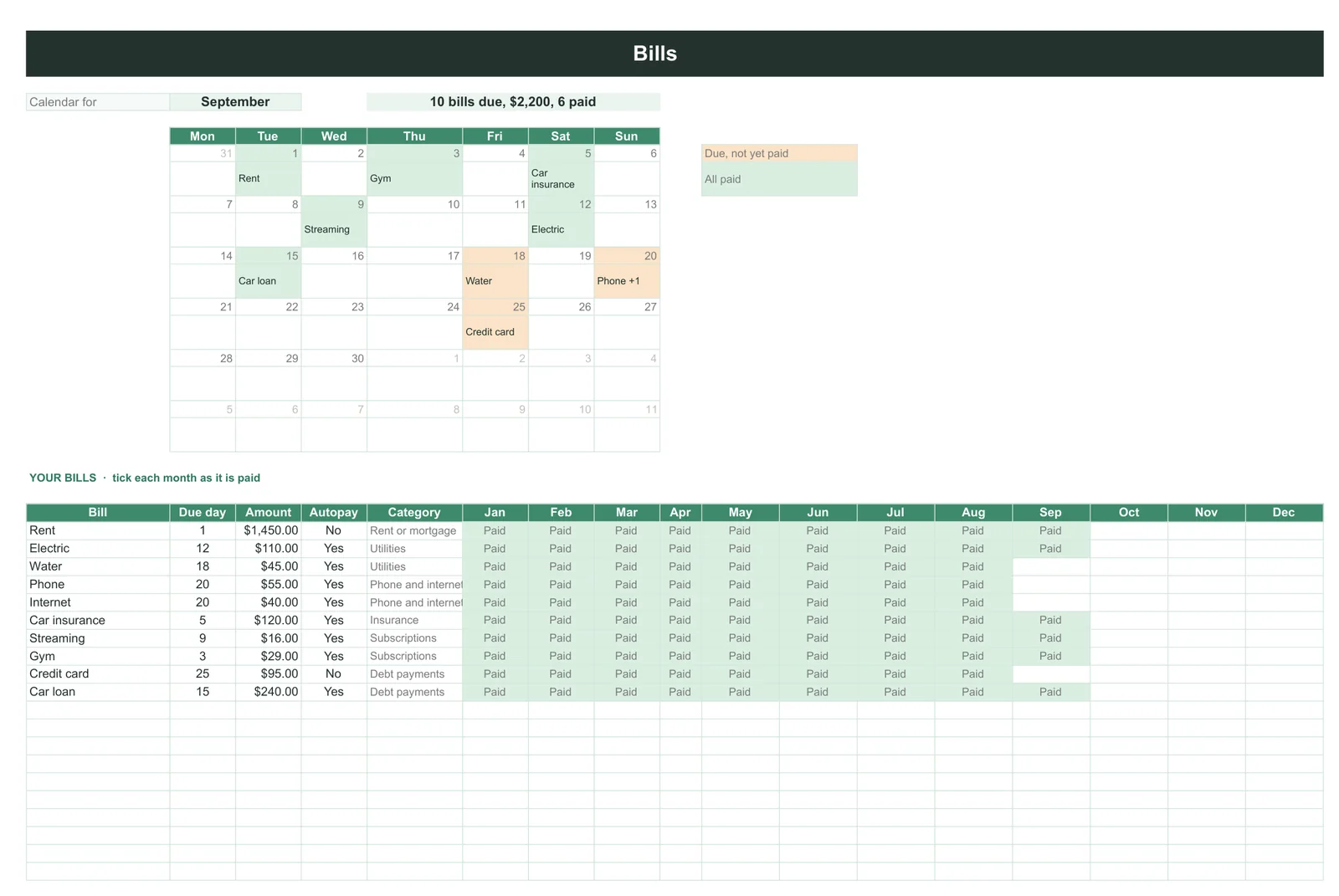Select the 'Phone +1' calendar entry
Image resolution: width=1339 pixels, height=896 pixels.
pyautogui.click(x=627, y=281)
